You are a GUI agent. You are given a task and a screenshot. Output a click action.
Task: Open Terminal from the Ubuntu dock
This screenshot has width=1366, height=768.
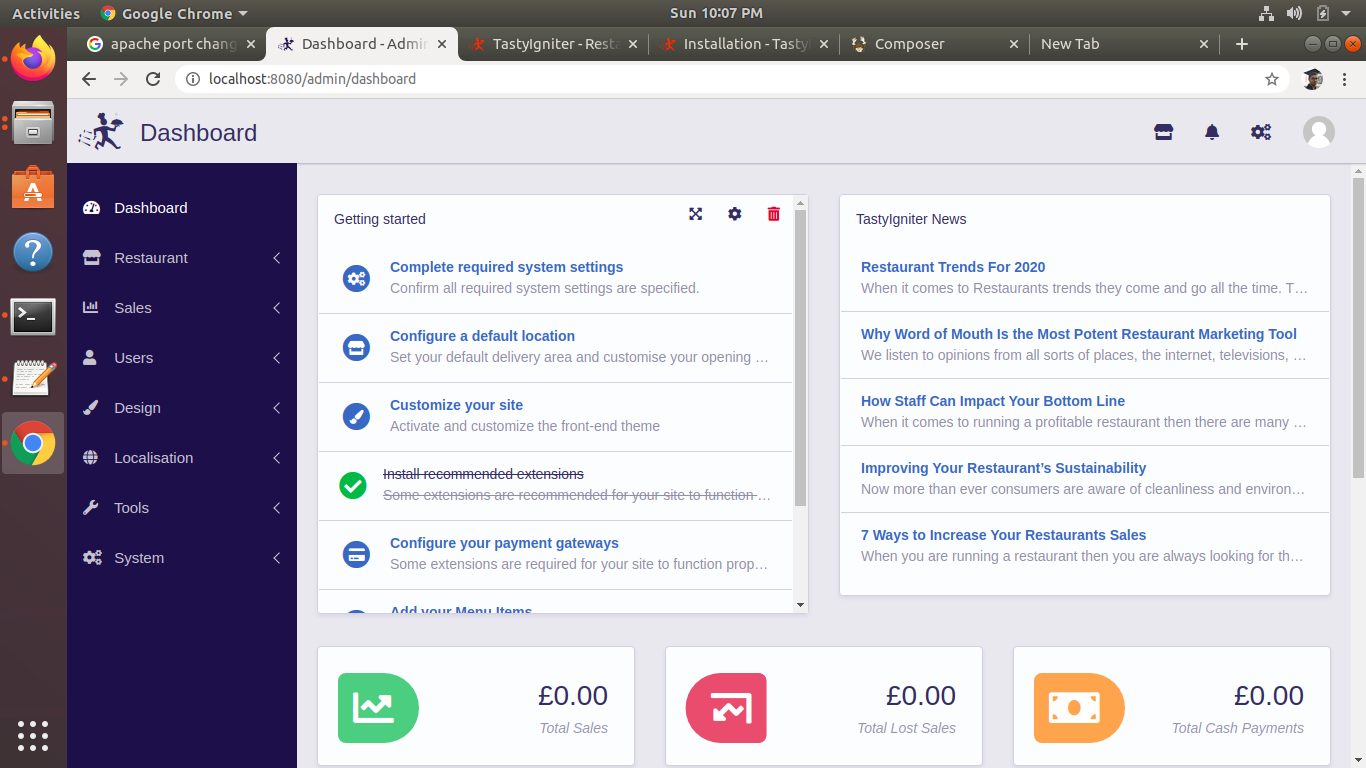pyautogui.click(x=33, y=316)
